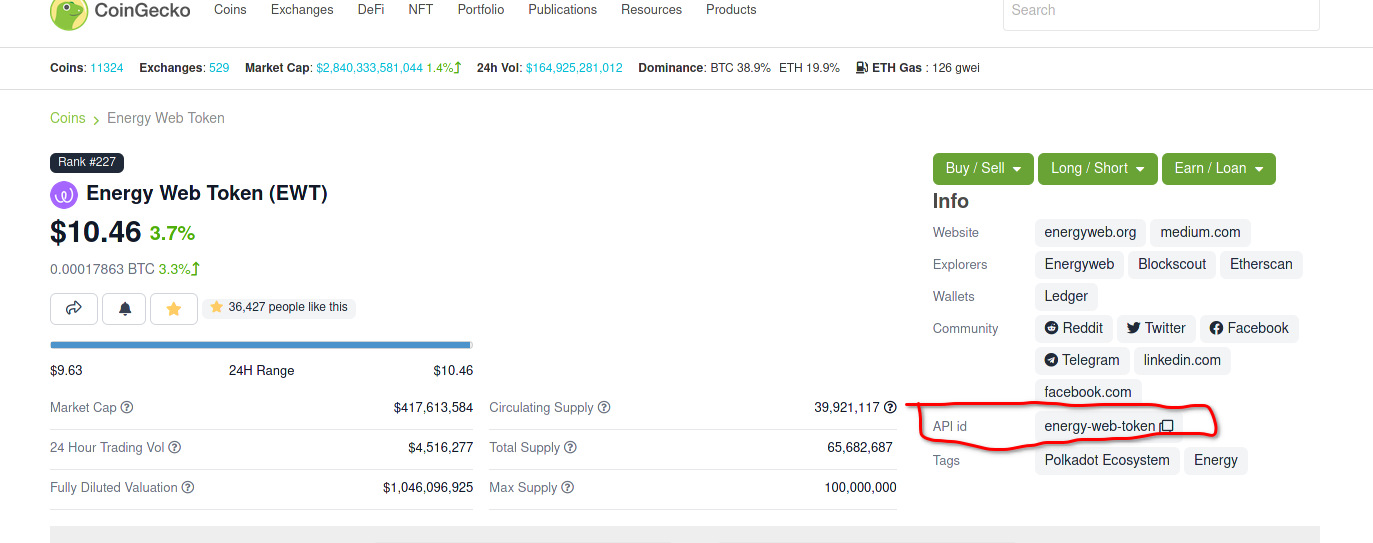Open the Earn / Loan dropdown
1373x543 pixels.
(1219, 169)
